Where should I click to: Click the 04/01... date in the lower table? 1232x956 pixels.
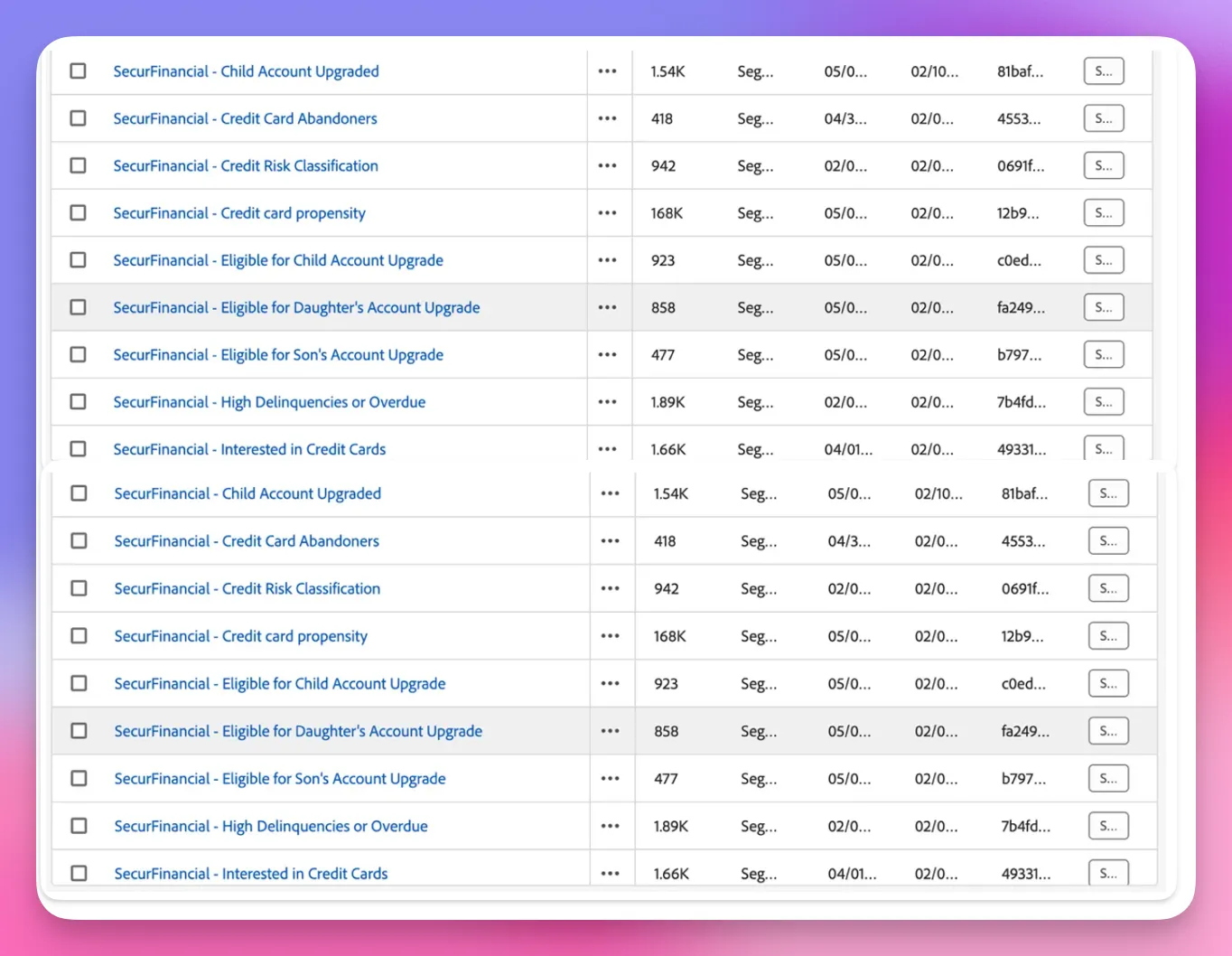point(852,874)
